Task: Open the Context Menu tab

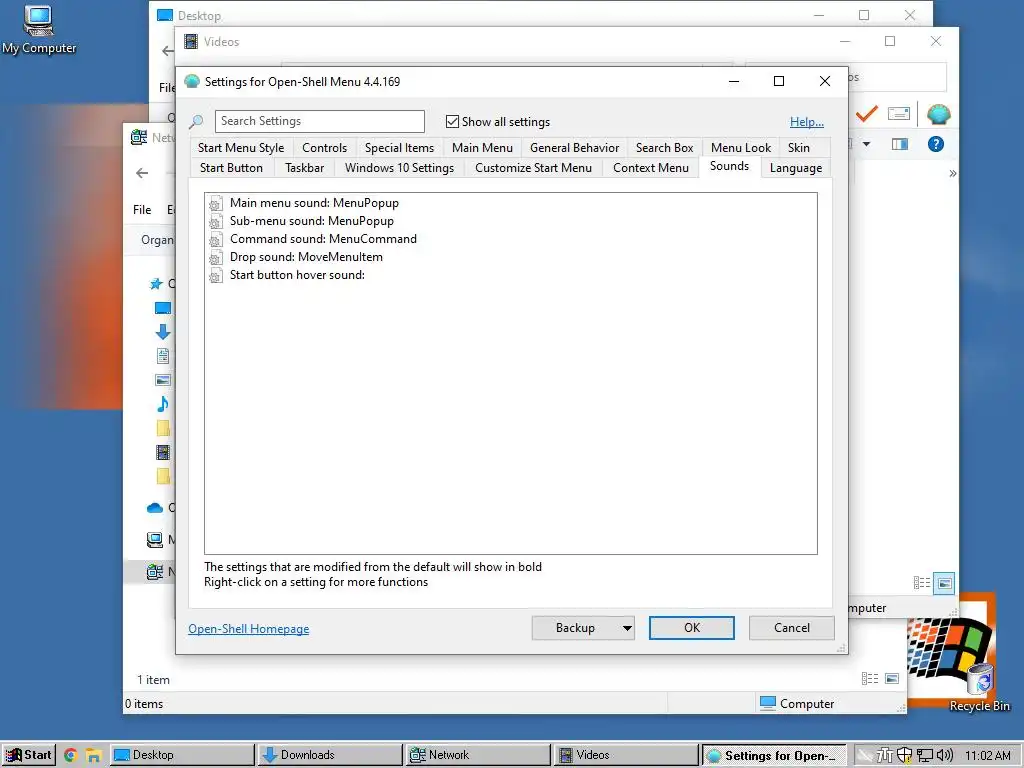Action: tap(650, 168)
